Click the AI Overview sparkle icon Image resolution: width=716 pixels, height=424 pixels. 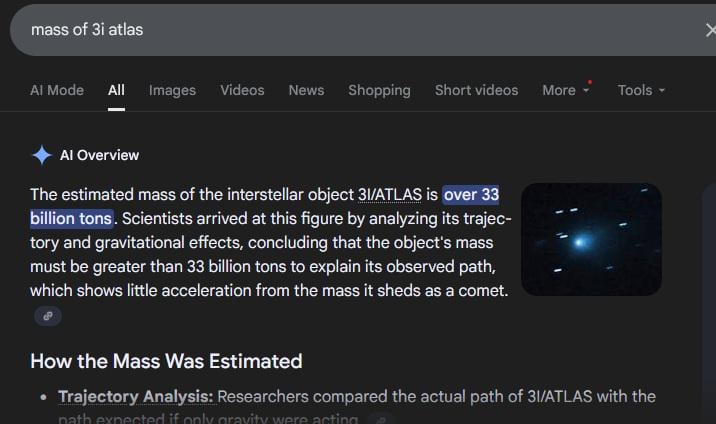[x=42, y=155]
